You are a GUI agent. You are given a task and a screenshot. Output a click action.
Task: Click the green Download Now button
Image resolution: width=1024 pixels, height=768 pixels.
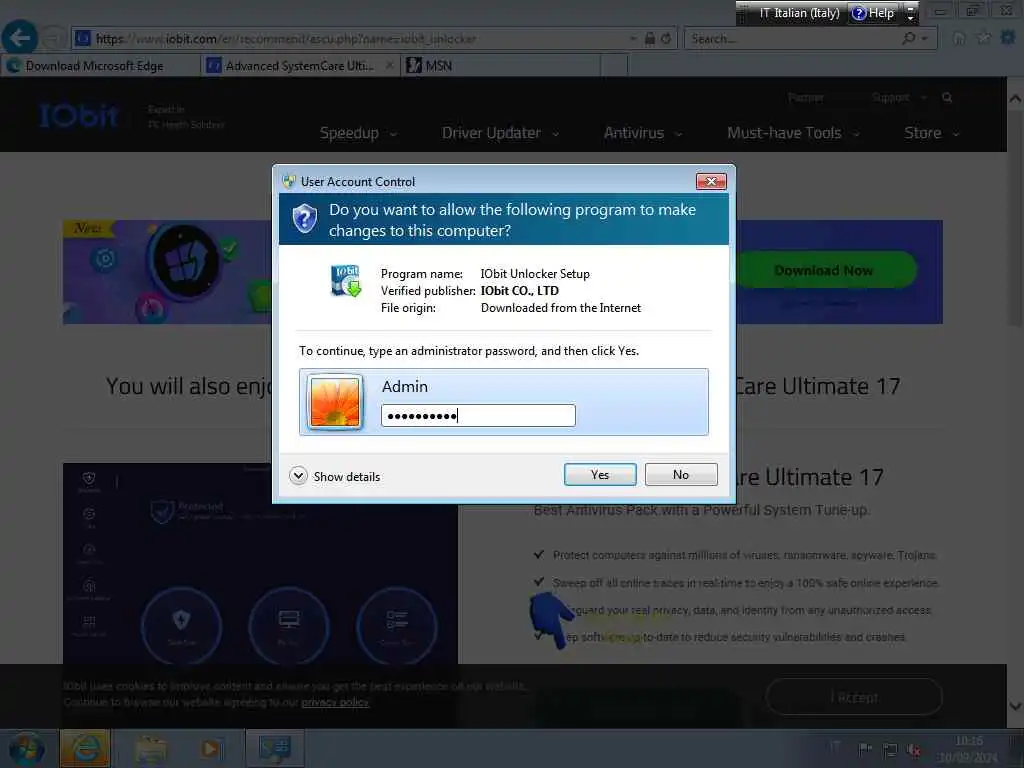click(825, 270)
